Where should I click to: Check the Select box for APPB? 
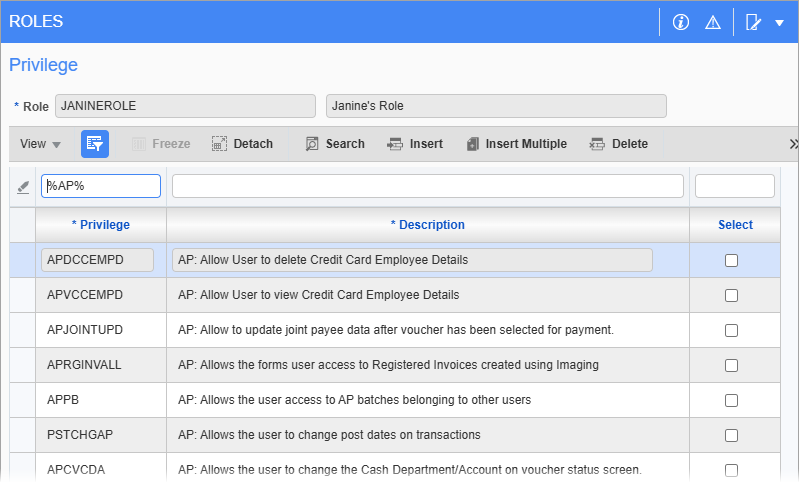[731, 400]
